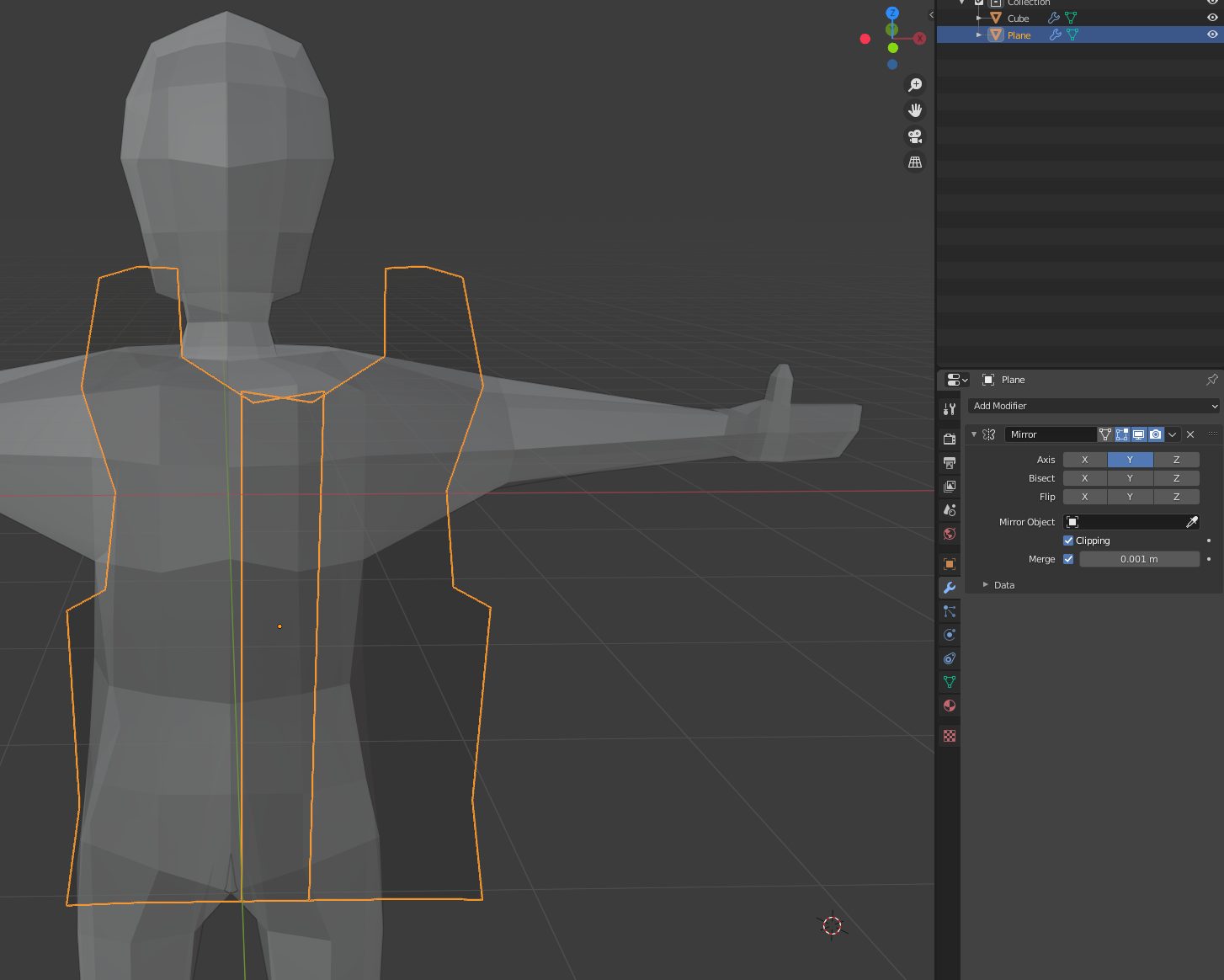Open the properties editor type dropdown

point(957,380)
